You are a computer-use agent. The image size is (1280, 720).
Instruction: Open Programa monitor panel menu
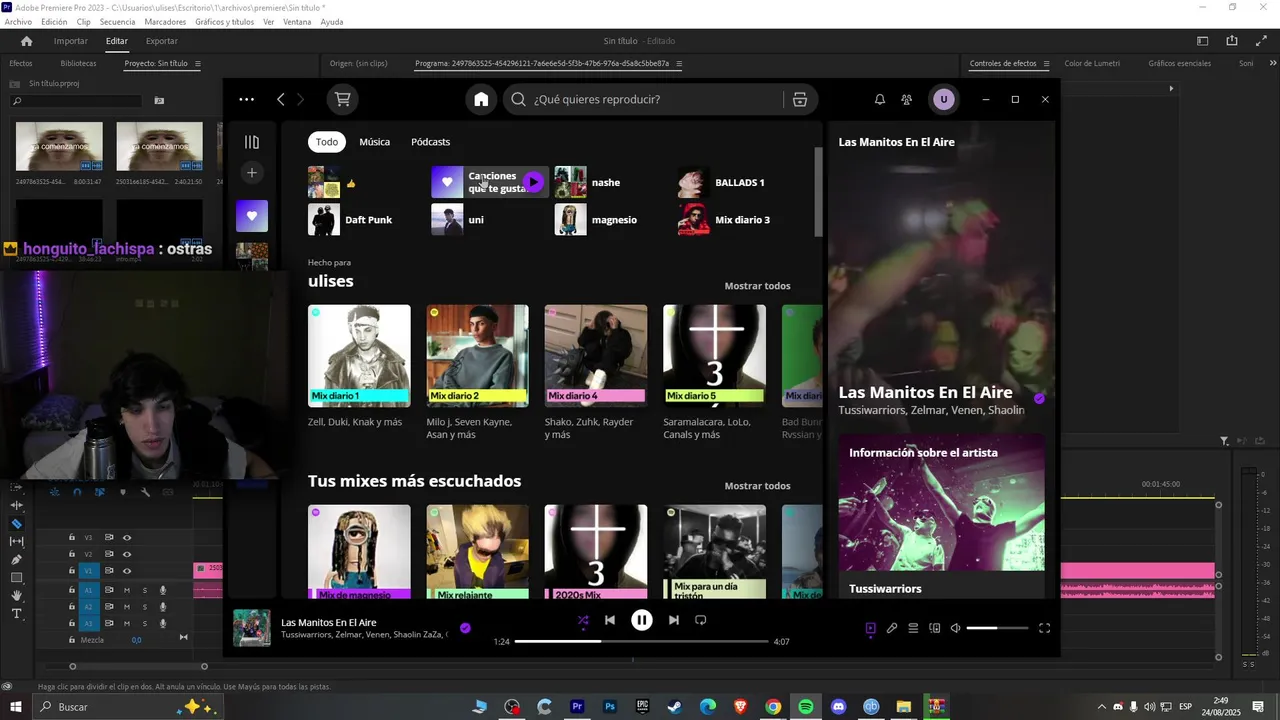tap(679, 63)
